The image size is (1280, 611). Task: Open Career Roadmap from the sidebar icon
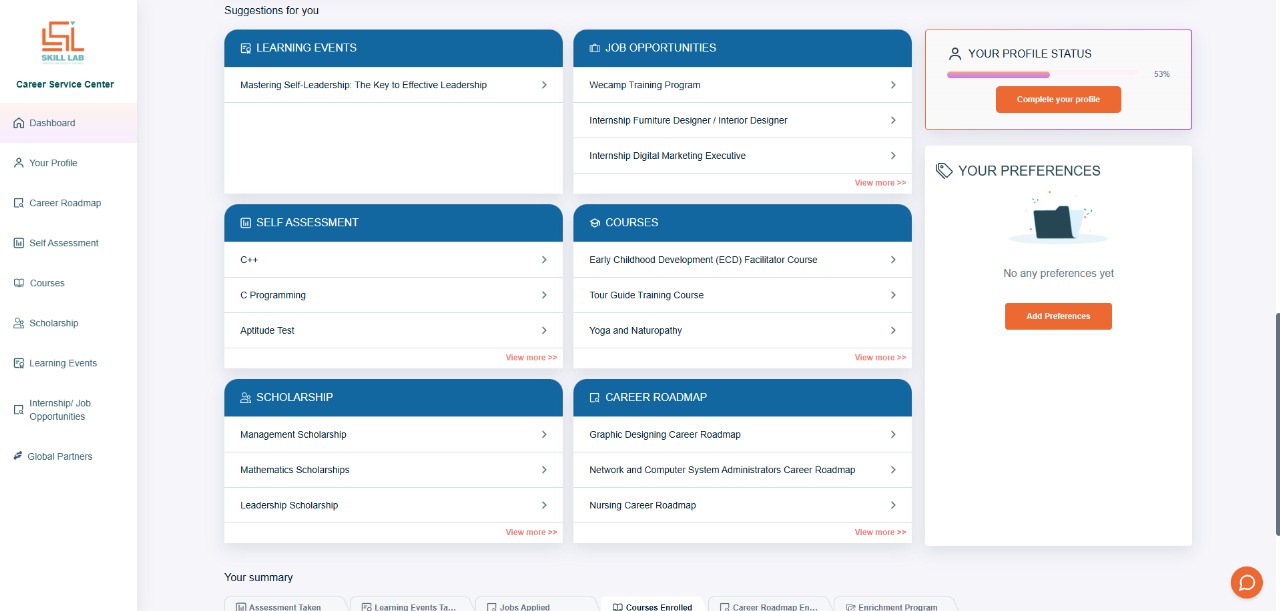coord(18,203)
